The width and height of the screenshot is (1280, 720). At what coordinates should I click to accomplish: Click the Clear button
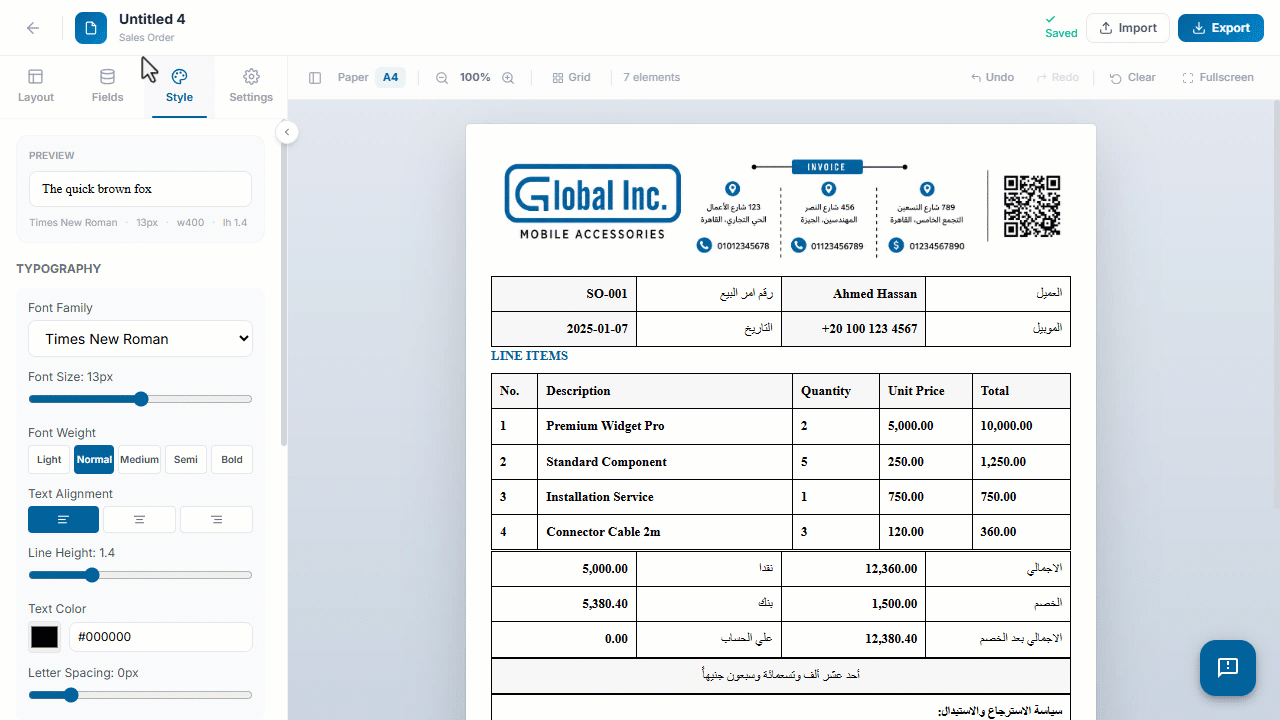(x=1132, y=78)
